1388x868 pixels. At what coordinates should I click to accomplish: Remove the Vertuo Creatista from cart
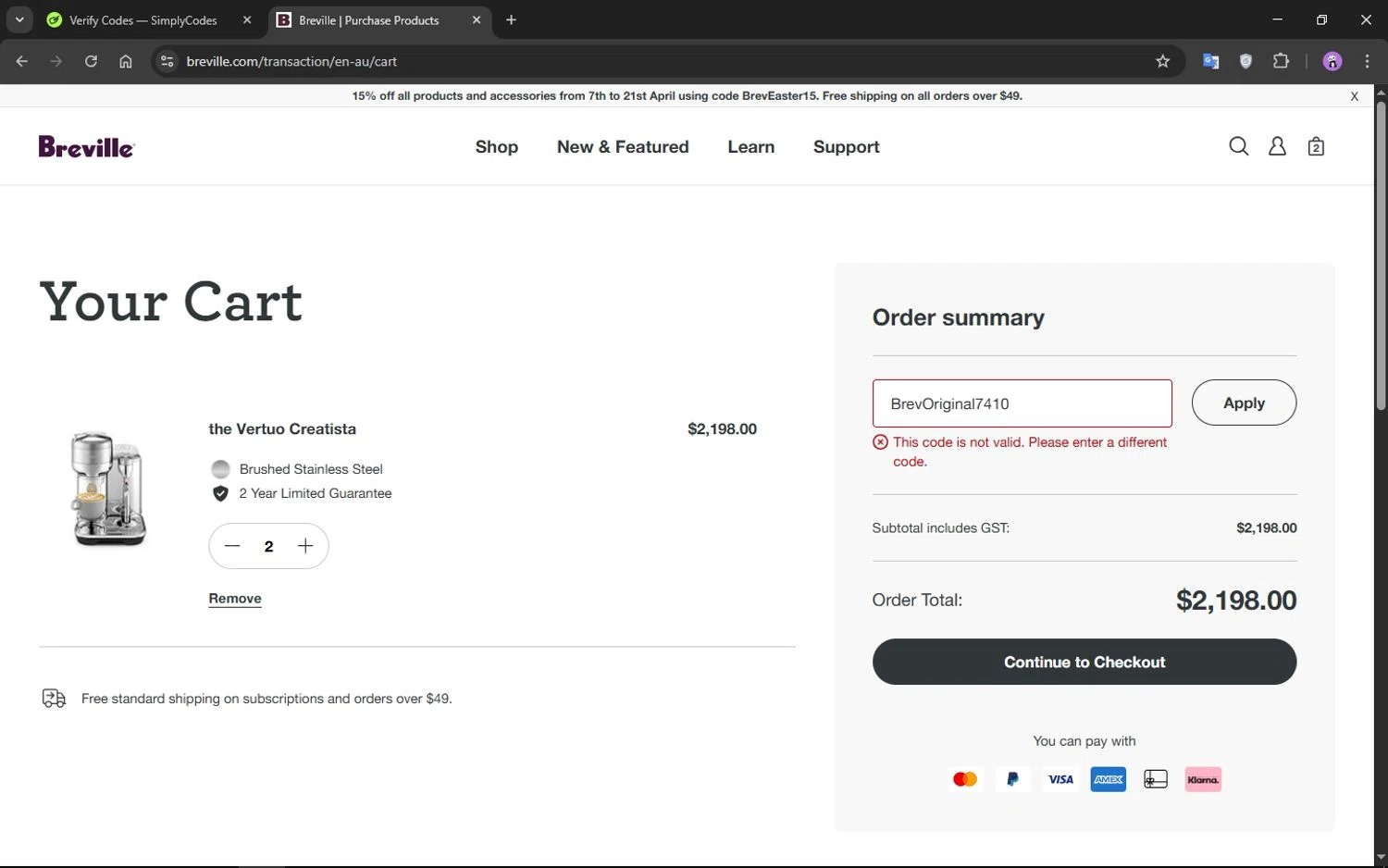(x=235, y=599)
